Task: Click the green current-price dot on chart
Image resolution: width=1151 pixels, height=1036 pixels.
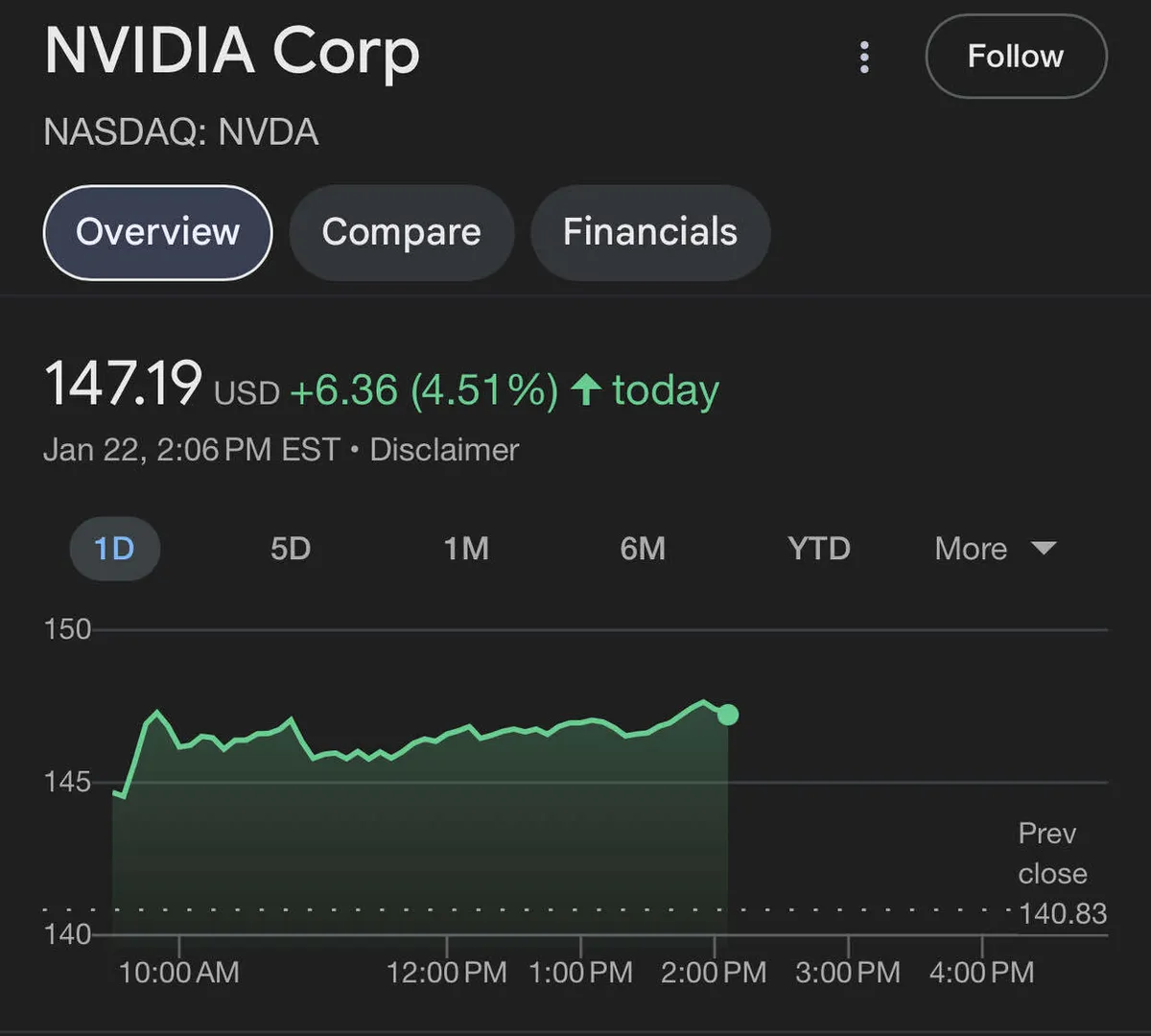Action: (728, 715)
